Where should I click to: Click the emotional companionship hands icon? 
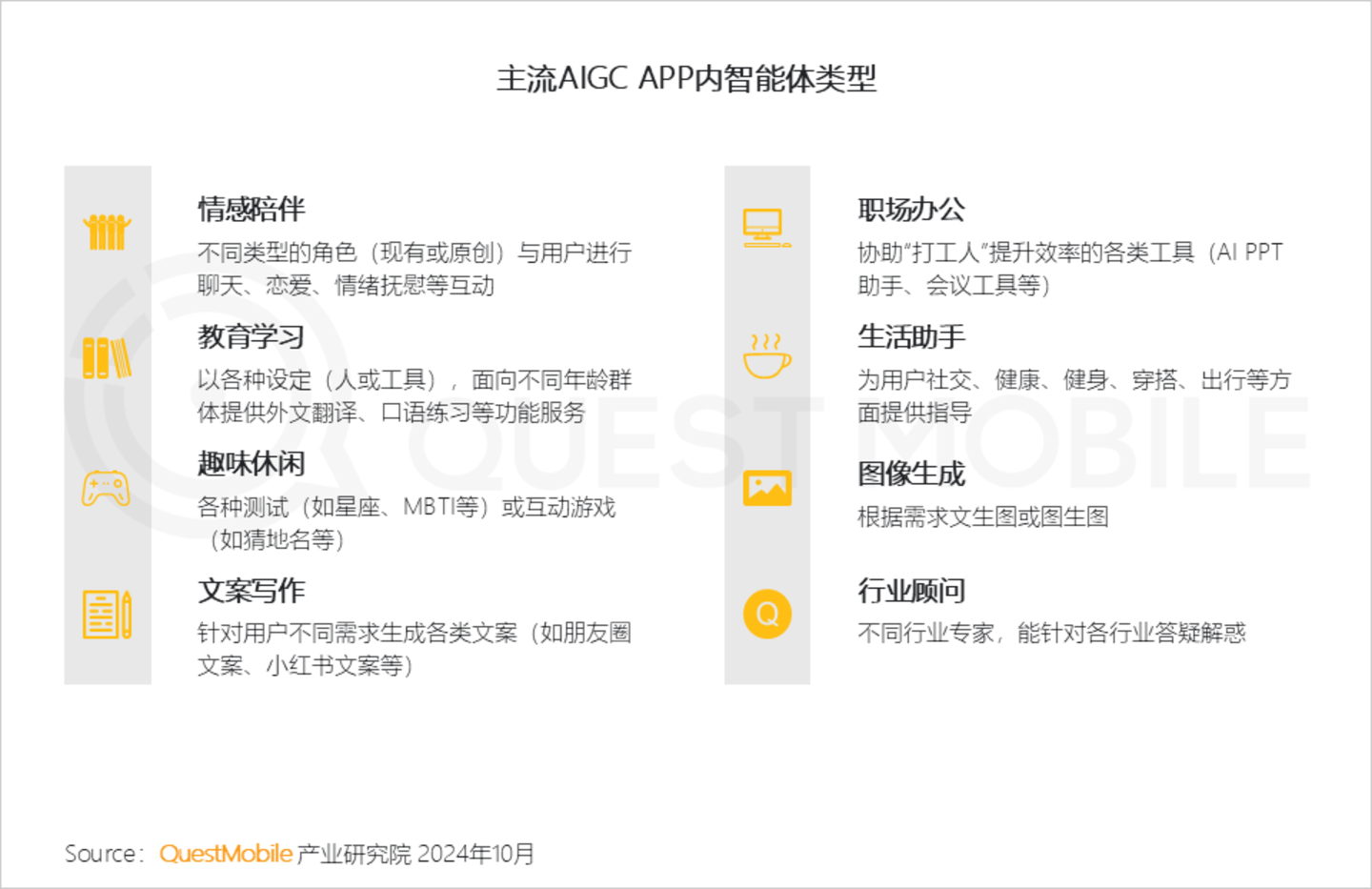click(107, 232)
